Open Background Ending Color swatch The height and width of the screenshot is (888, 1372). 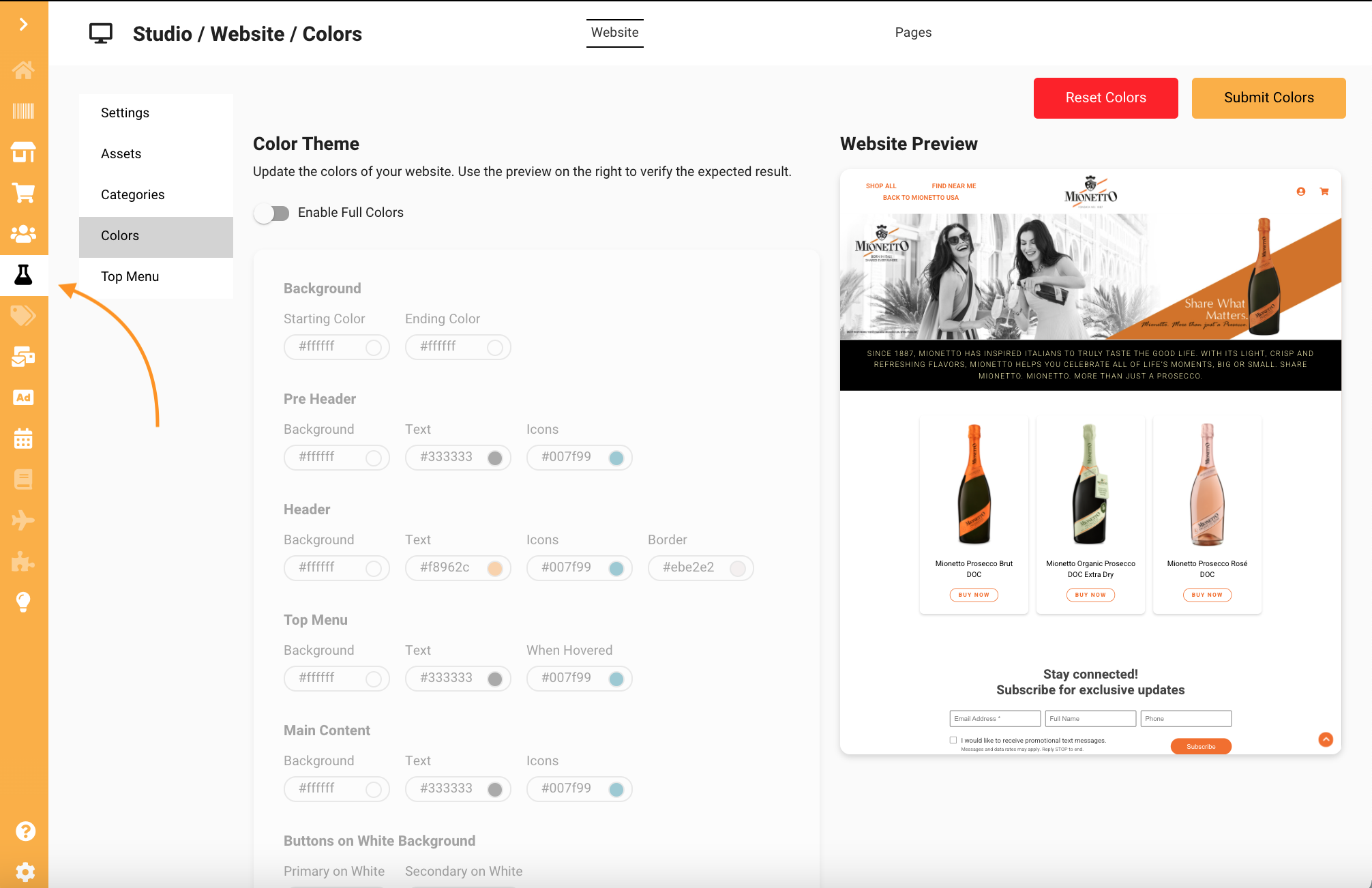(x=495, y=348)
